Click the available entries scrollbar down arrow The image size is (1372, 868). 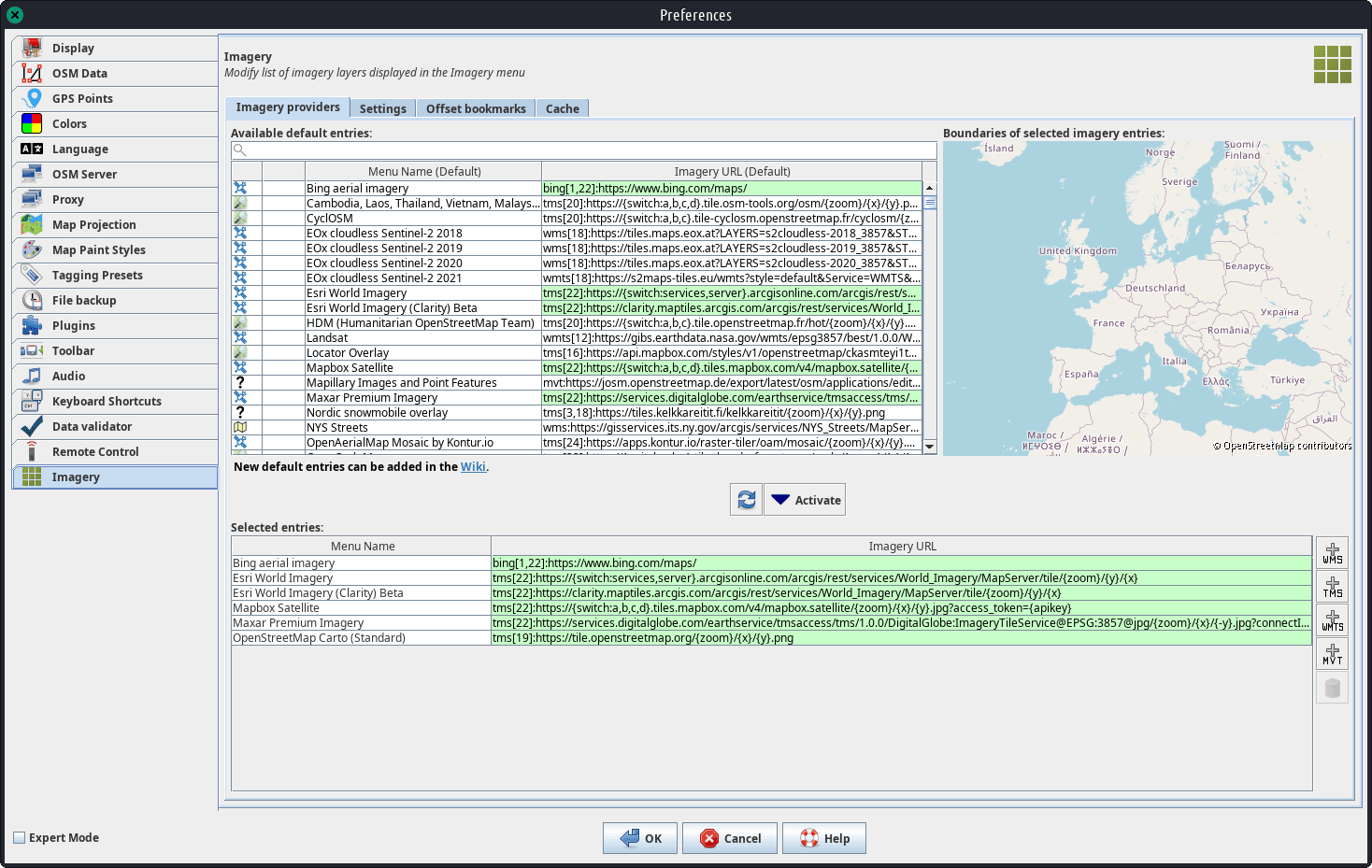tap(930, 447)
